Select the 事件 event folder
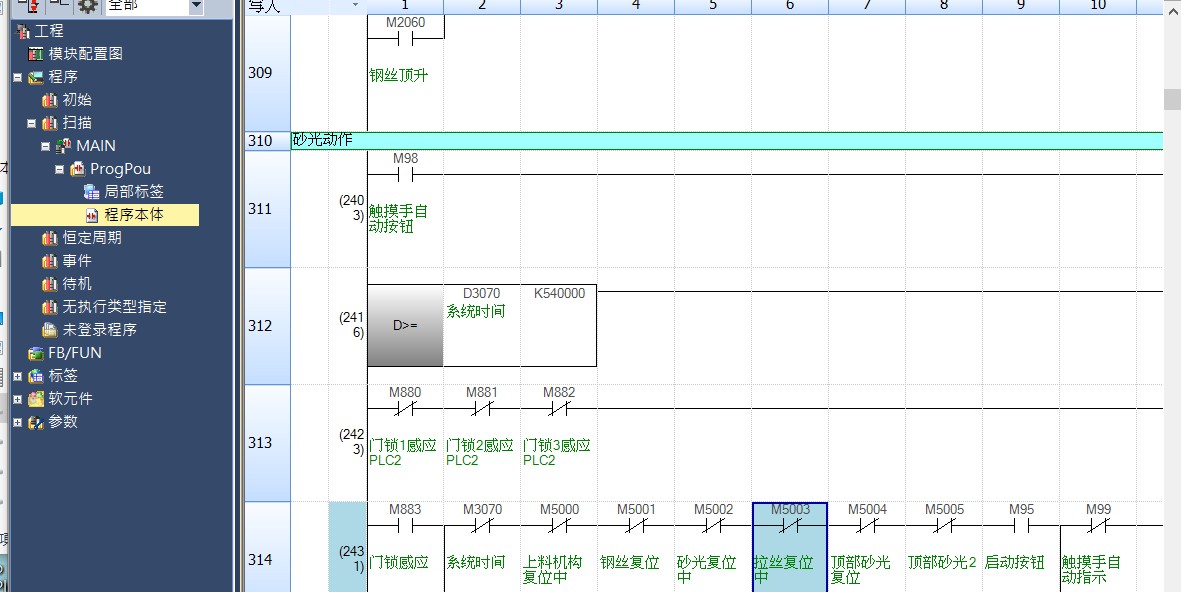Image resolution: width=1181 pixels, height=592 pixels. pyautogui.click(x=76, y=261)
